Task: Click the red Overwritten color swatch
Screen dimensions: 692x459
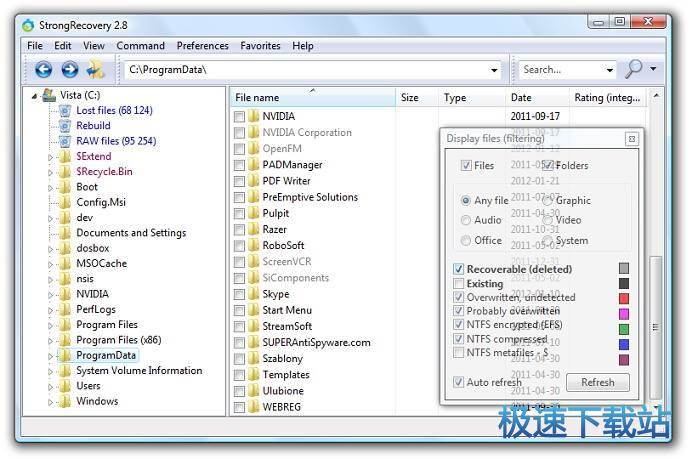Action: 624,298
